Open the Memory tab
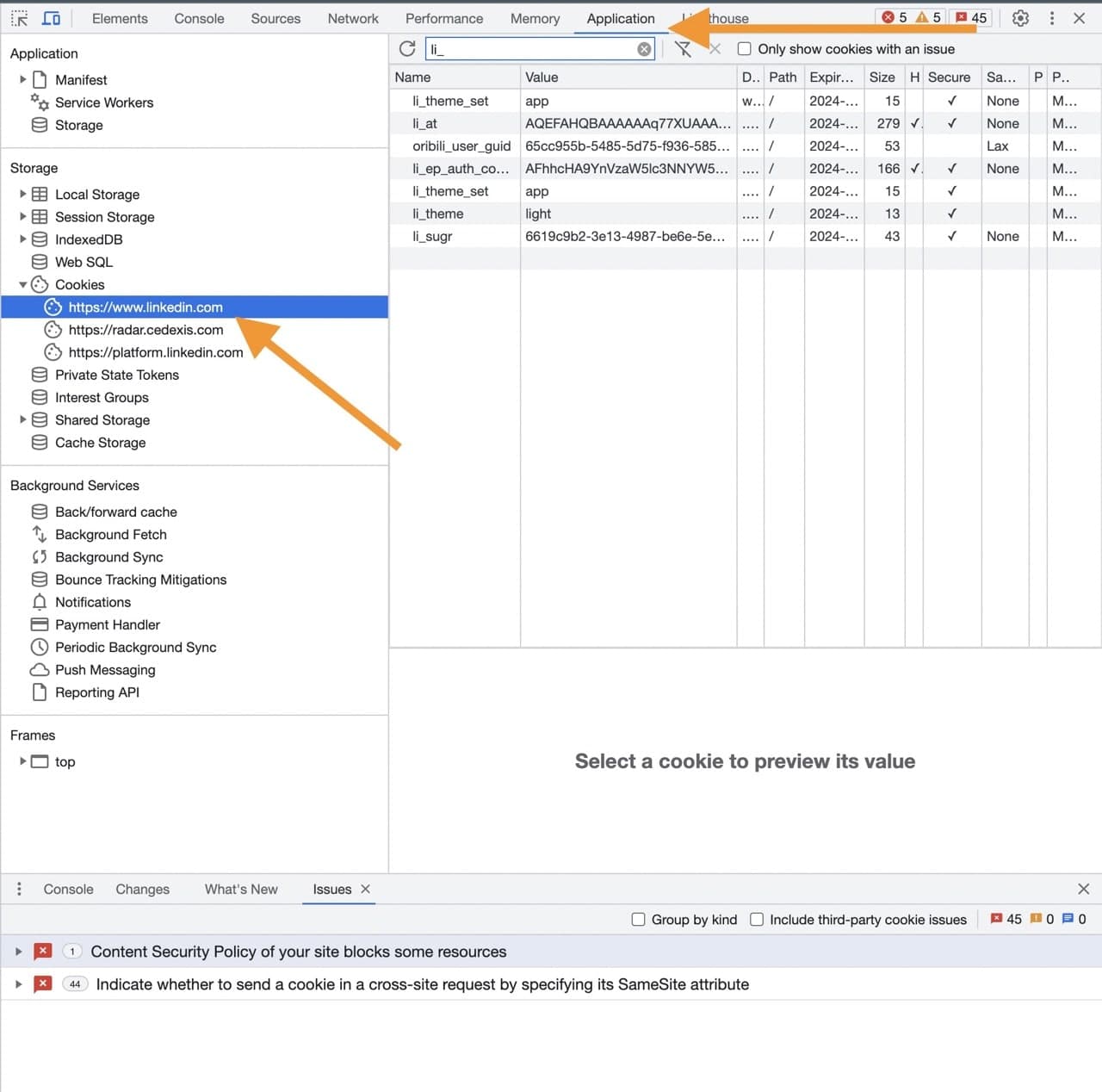This screenshot has width=1102, height=1092. [x=535, y=18]
